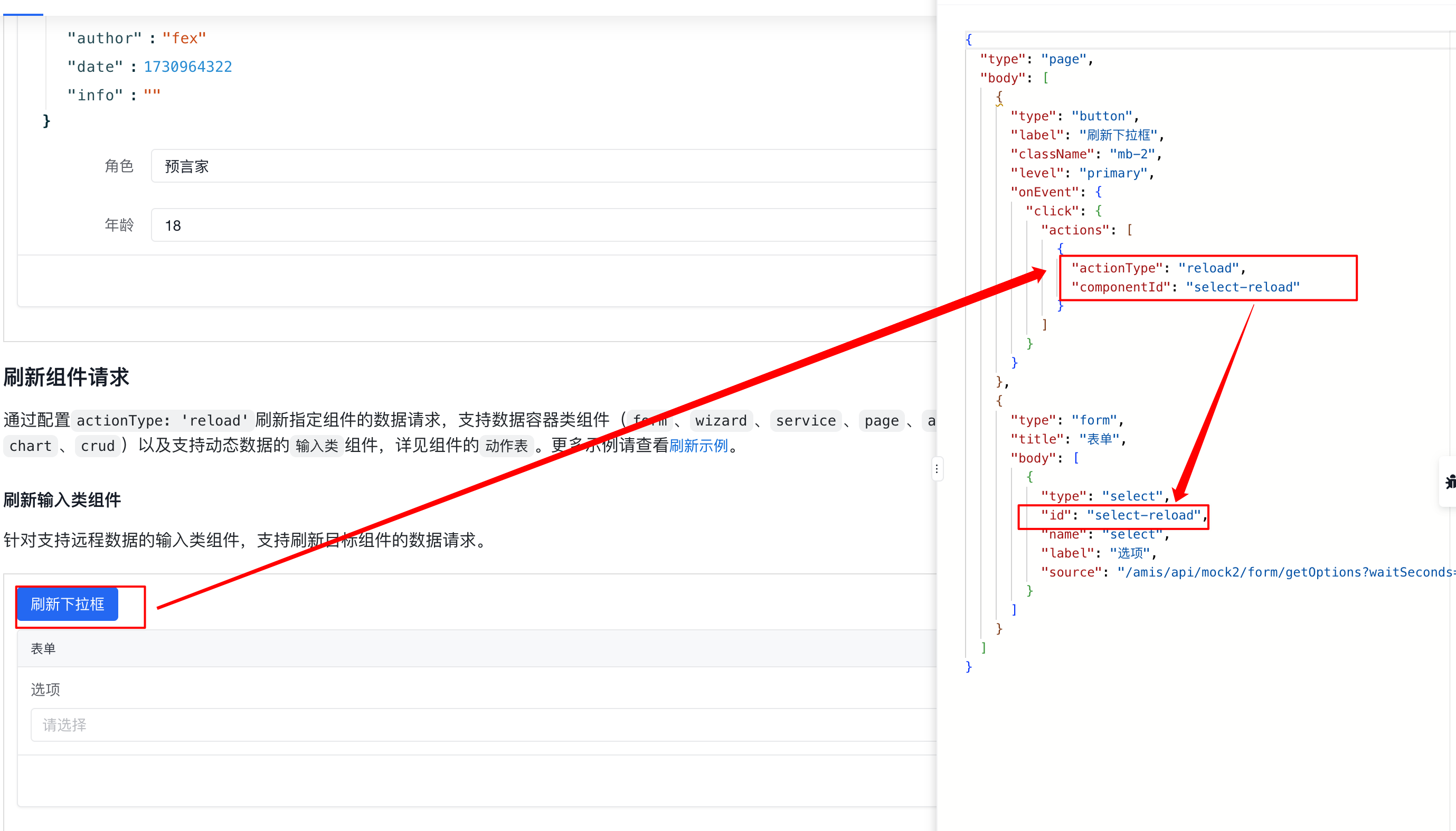Screen dimensions: 1456x831
Task: Open the 刷新示例 link
Action: tap(698, 446)
